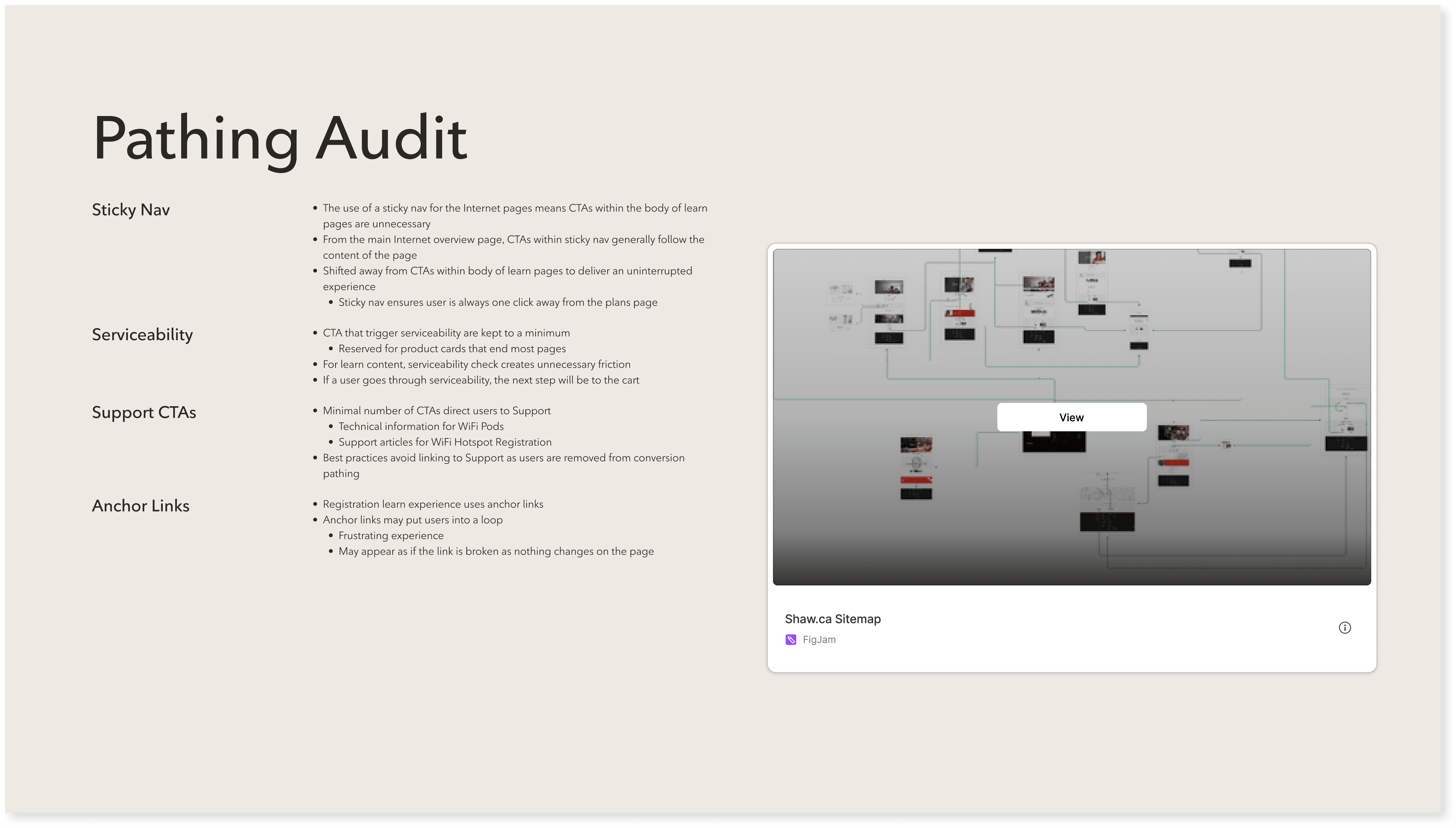Click the Support CTAs heading
The image size is (1456, 828).
tap(144, 412)
